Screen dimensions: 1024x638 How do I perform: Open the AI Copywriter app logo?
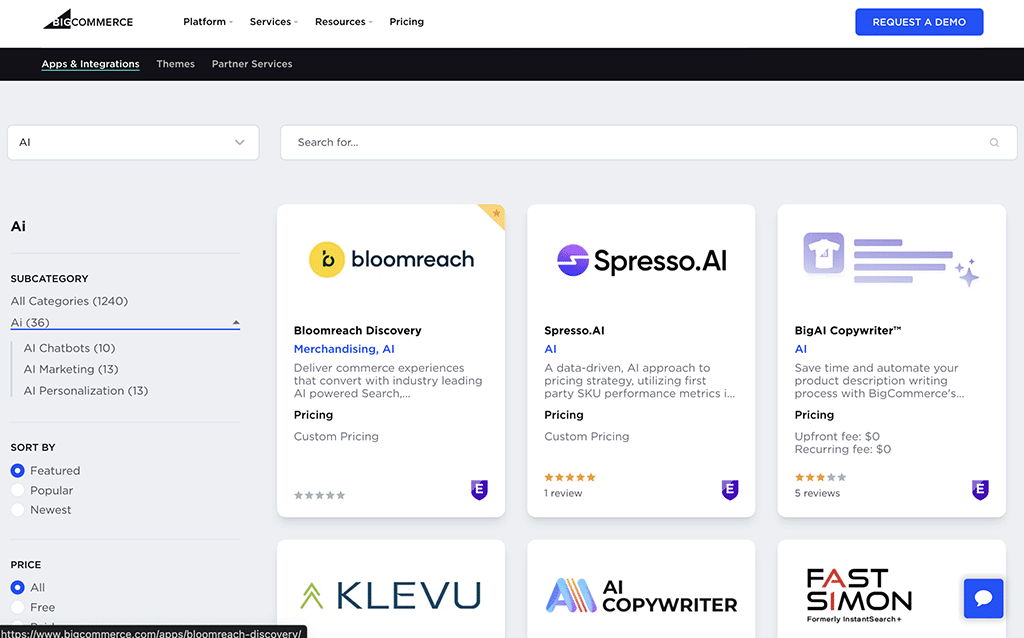[641, 595]
